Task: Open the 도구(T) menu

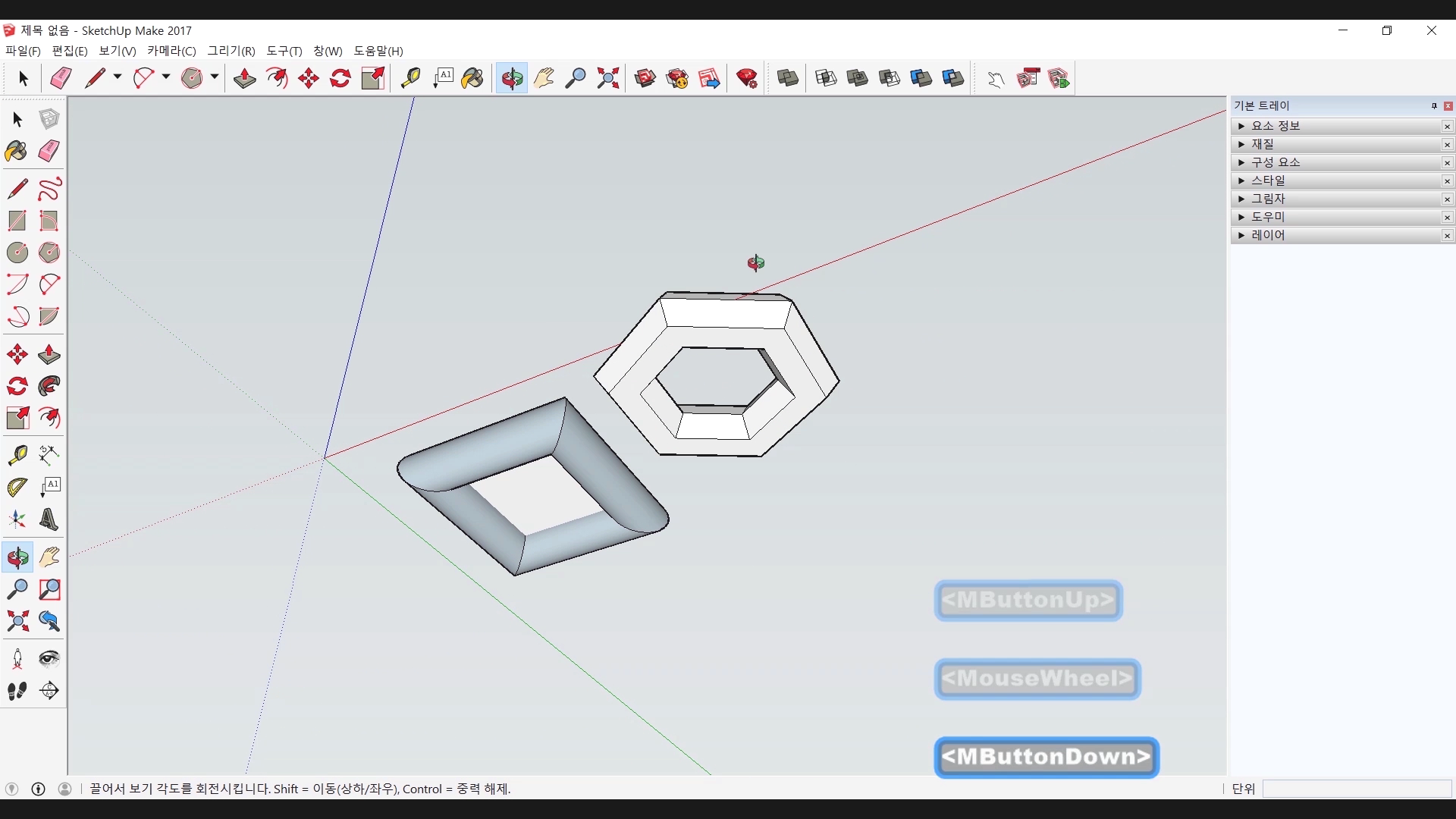Action: click(284, 51)
